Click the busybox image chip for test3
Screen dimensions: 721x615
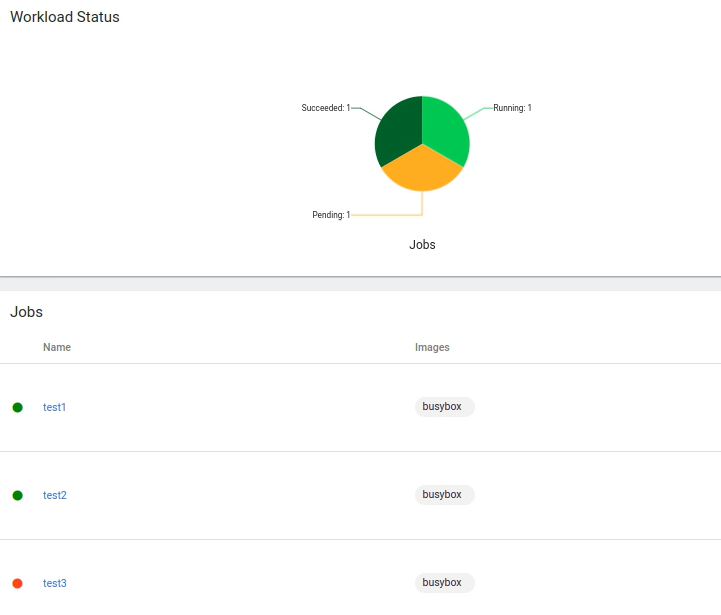tap(444, 583)
